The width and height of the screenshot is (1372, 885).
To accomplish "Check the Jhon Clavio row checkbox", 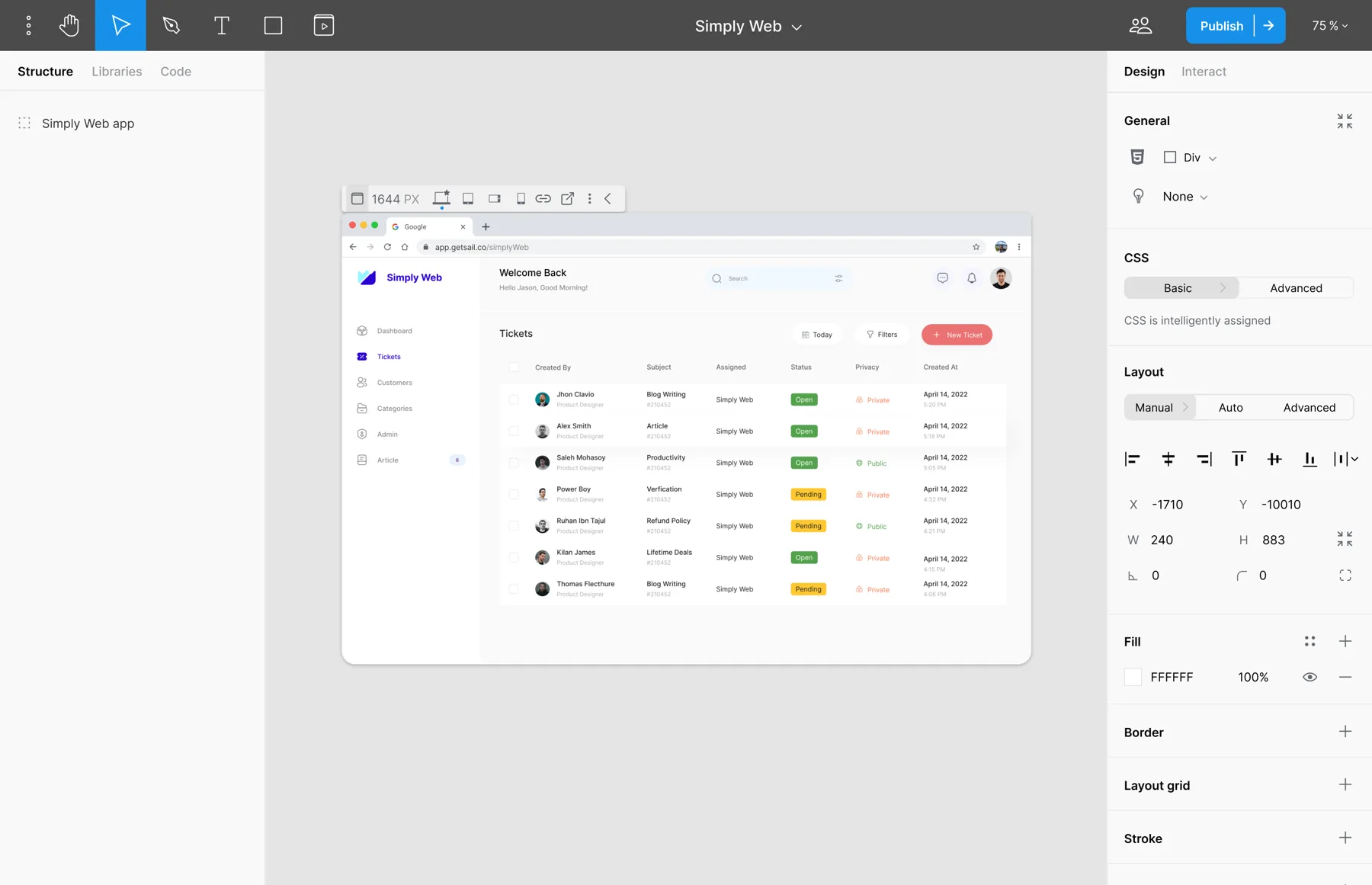I will 514,399.
